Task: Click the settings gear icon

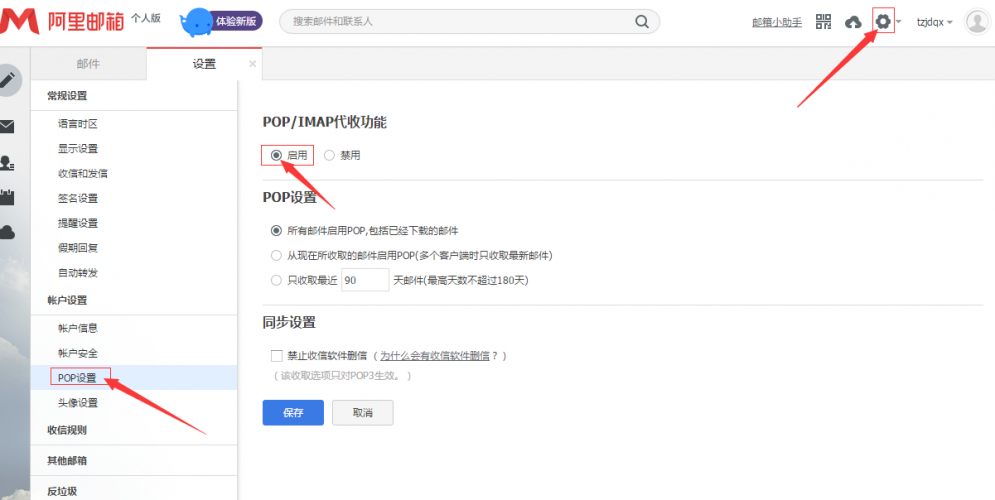Action: coord(883,21)
